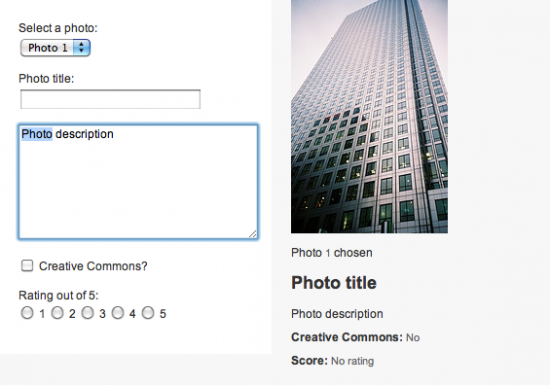This screenshot has width=550, height=386.
Task: Click inside the Photo description textarea
Action: point(138,181)
